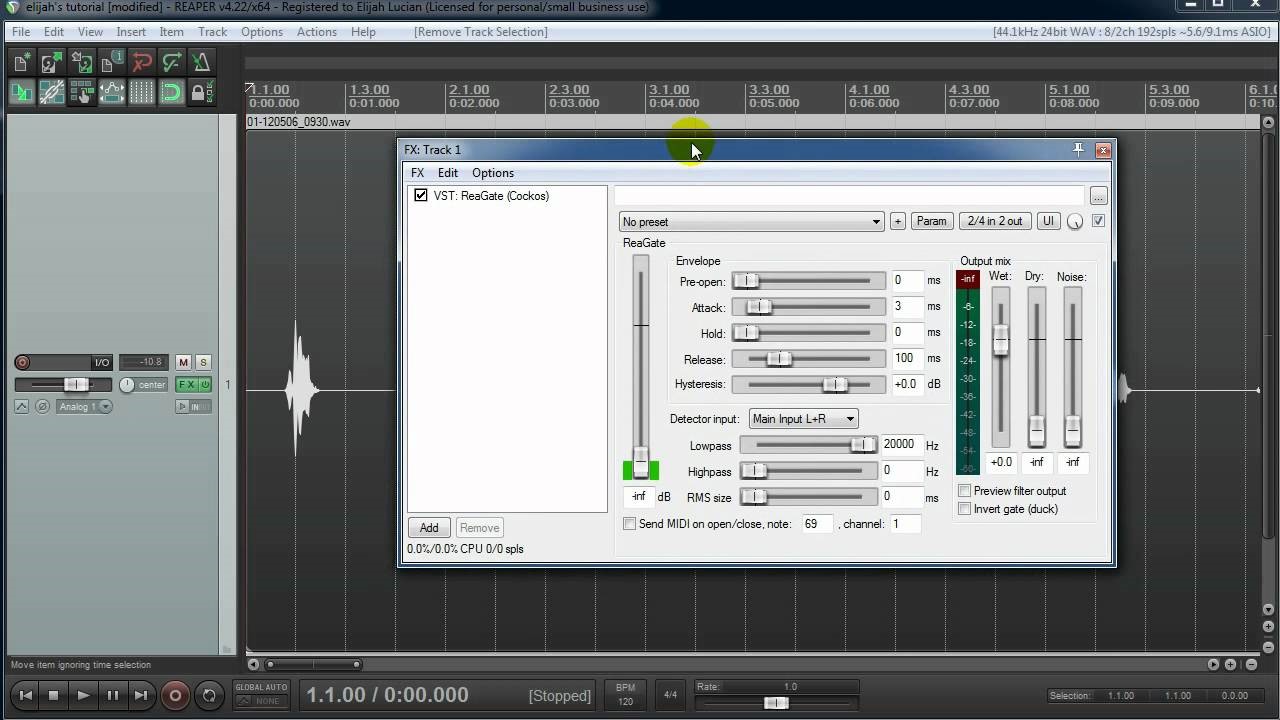Screen dimensions: 1280x720
Task: Enable Preview filter output checkbox
Action: pyautogui.click(x=965, y=491)
